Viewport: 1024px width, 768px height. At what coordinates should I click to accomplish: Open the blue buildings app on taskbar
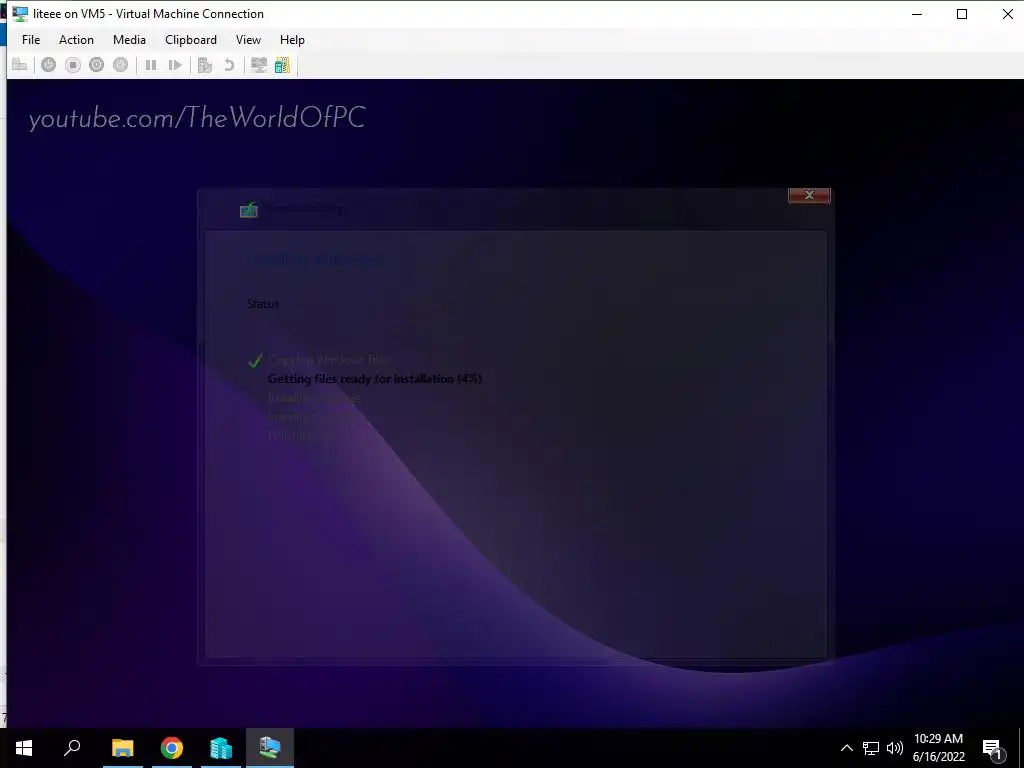coord(221,748)
